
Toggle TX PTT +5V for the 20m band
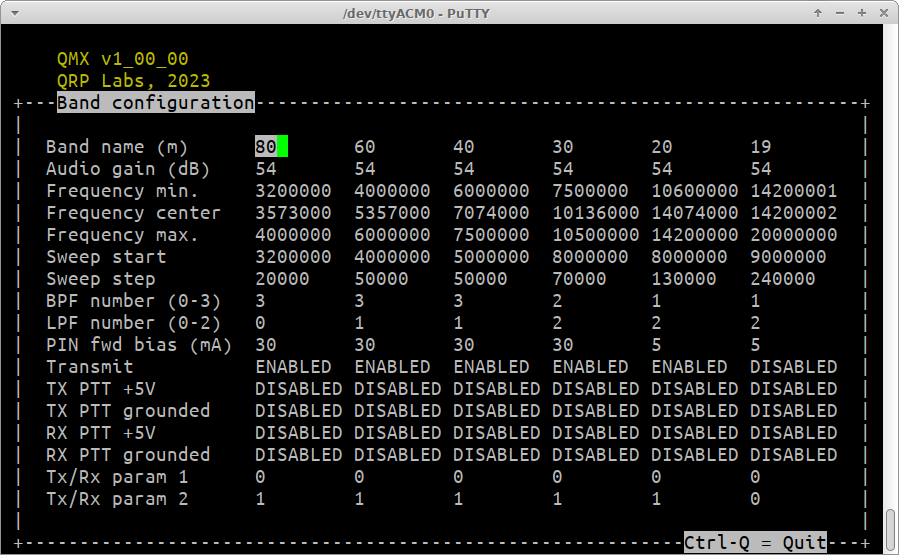click(x=694, y=389)
